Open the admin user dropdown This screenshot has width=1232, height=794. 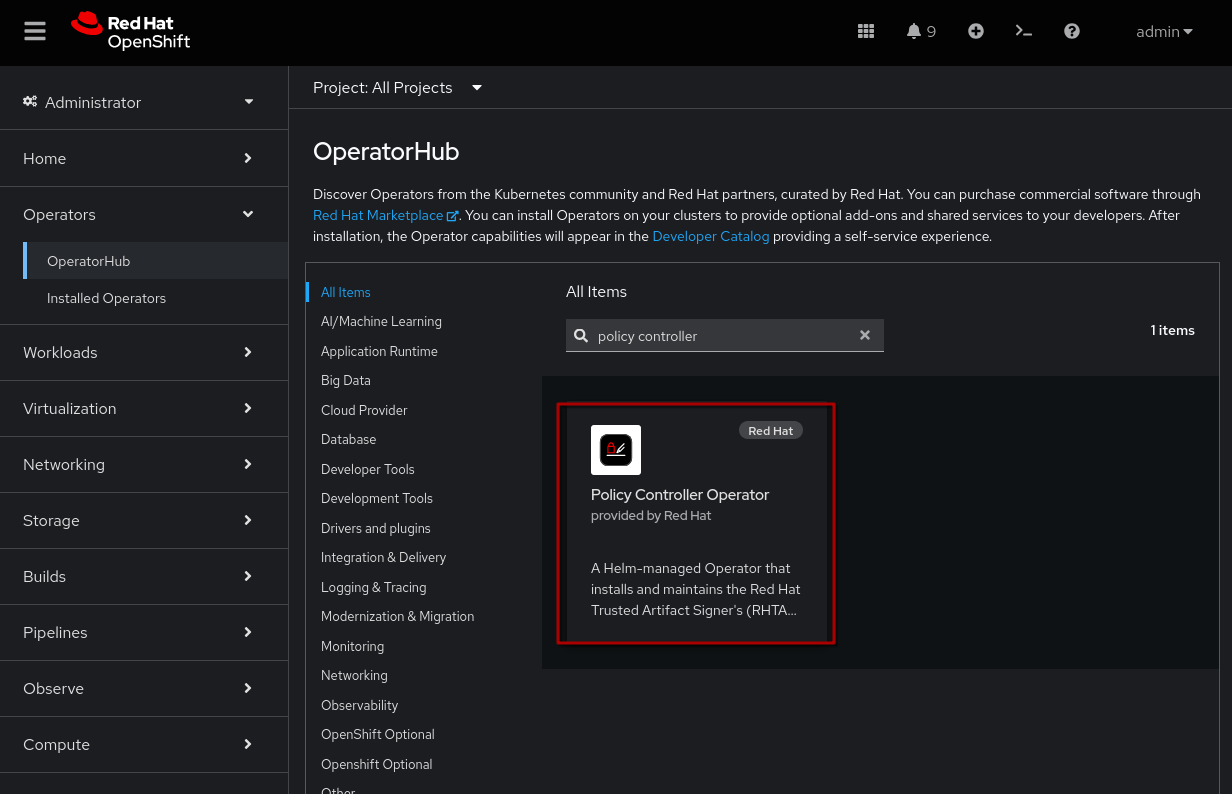[1164, 31]
